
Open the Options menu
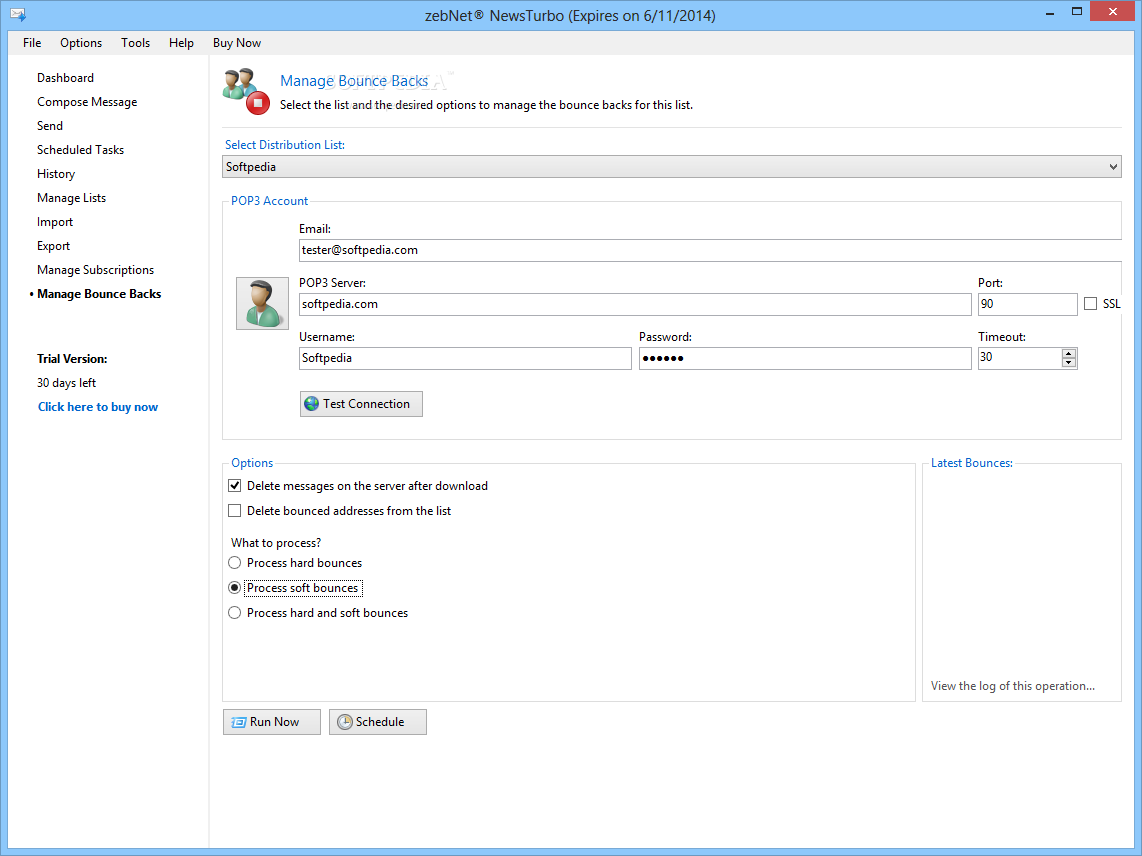click(x=81, y=43)
